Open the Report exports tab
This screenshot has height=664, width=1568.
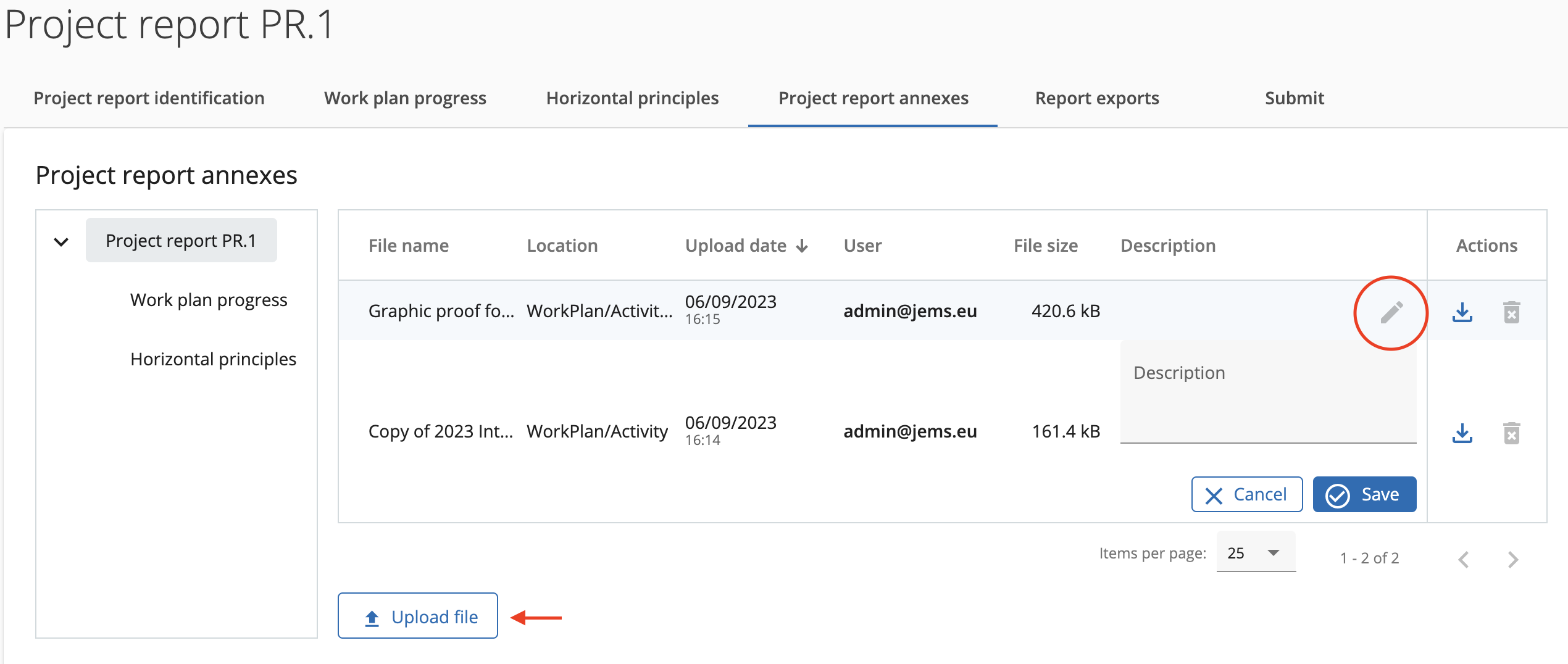[x=1097, y=98]
